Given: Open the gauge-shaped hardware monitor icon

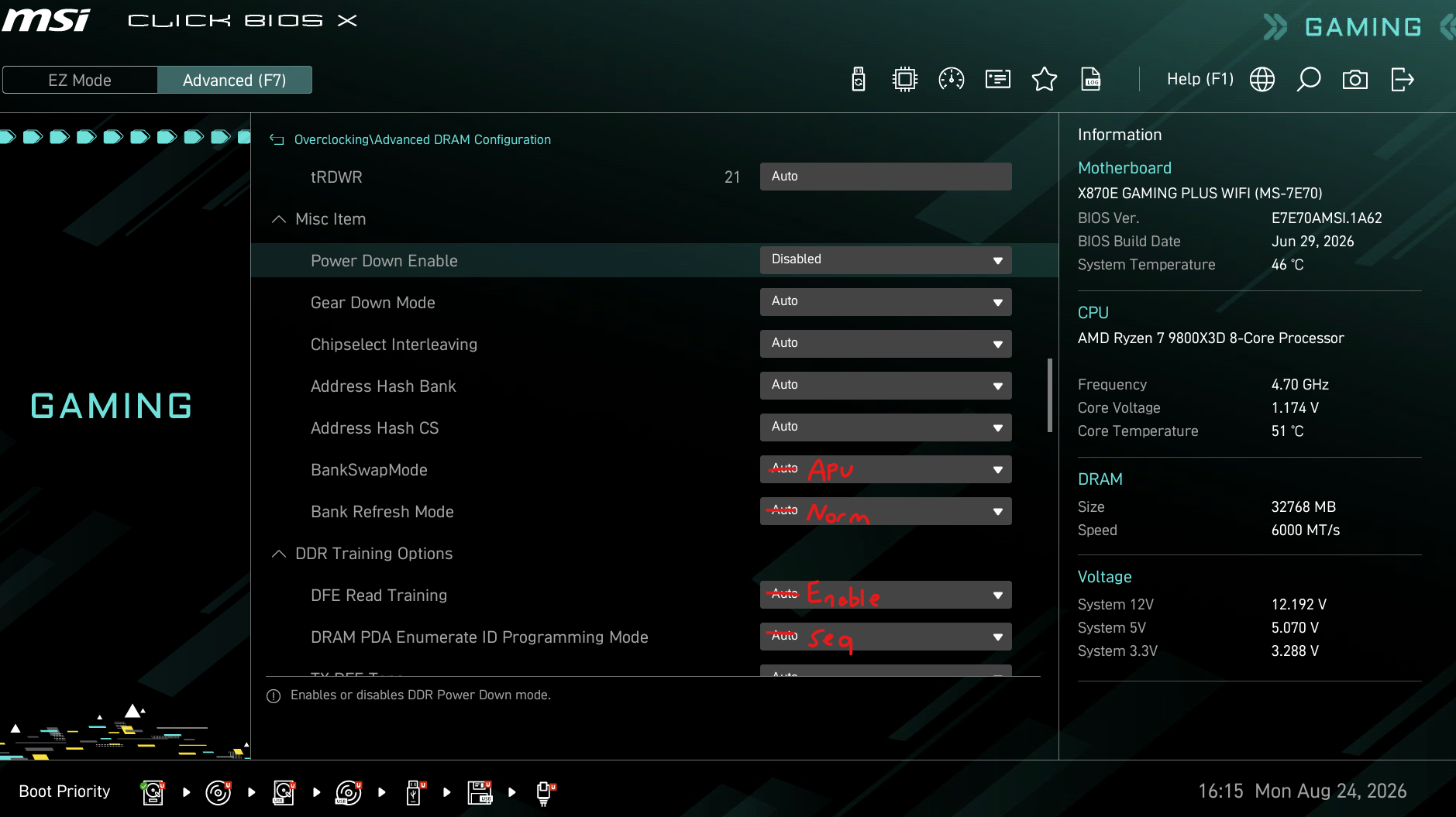Looking at the screenshot, I should [x=952, y=79].
